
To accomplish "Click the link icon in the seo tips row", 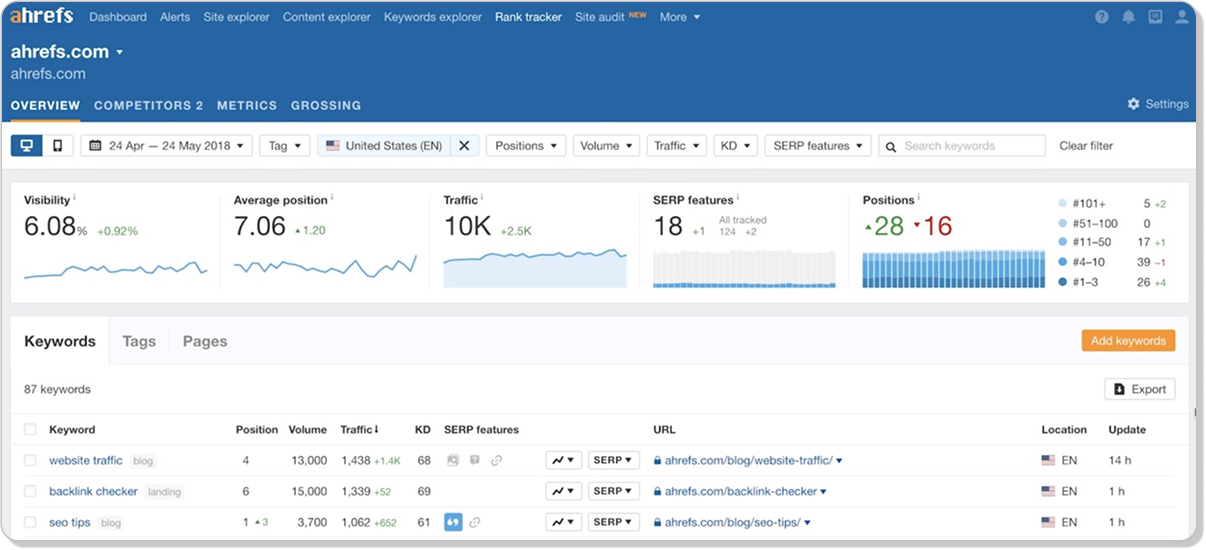I will 475,522.
